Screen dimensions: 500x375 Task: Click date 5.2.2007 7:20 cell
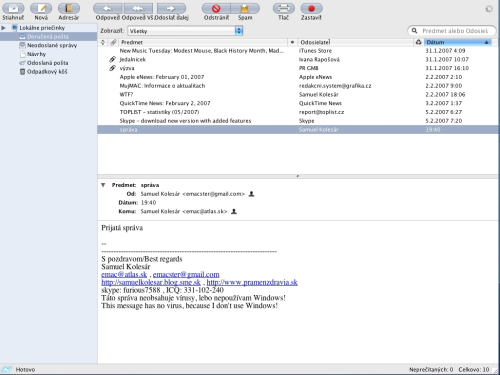point(444,121)
